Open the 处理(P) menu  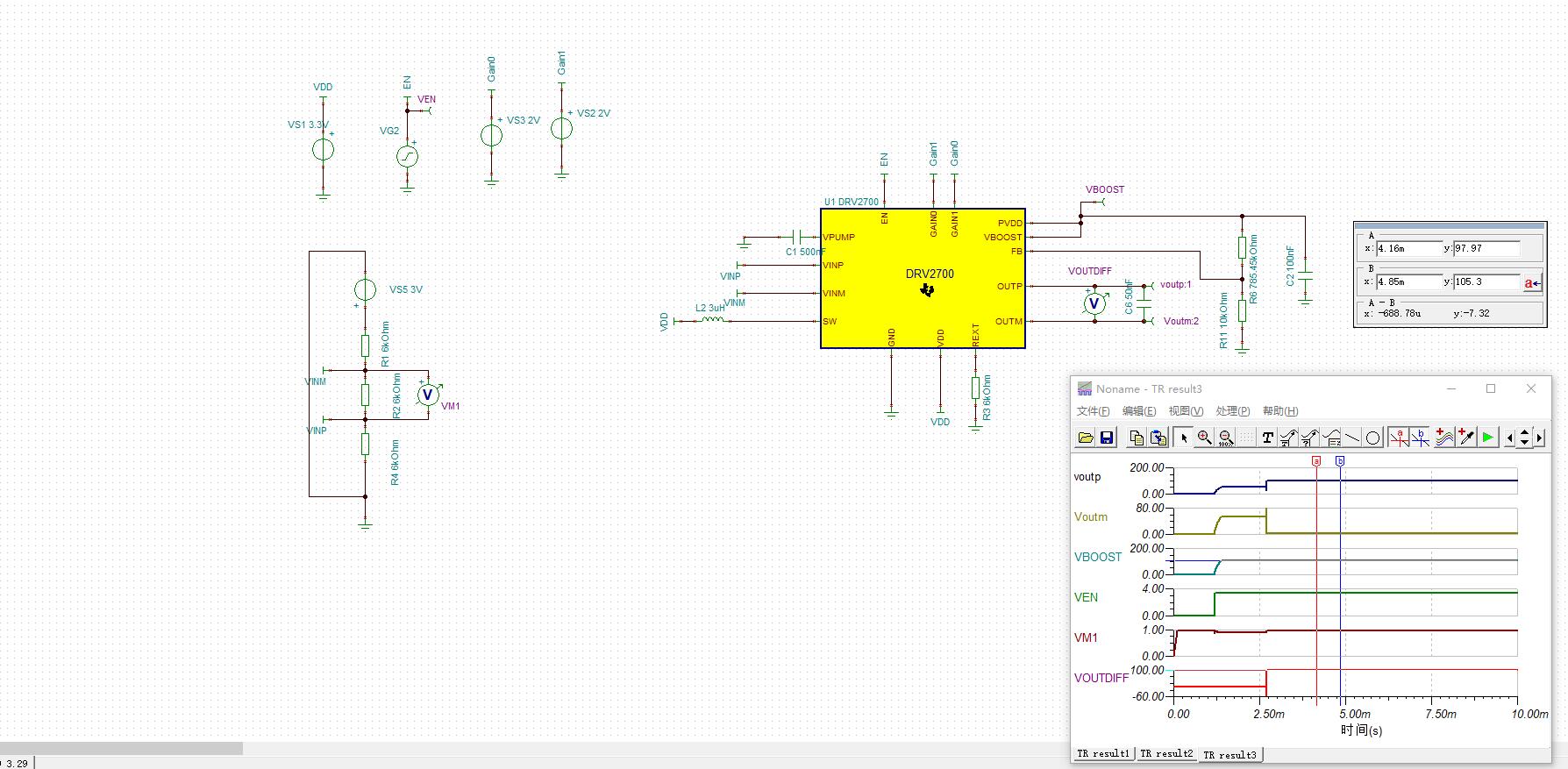[x=1232, y=411]
